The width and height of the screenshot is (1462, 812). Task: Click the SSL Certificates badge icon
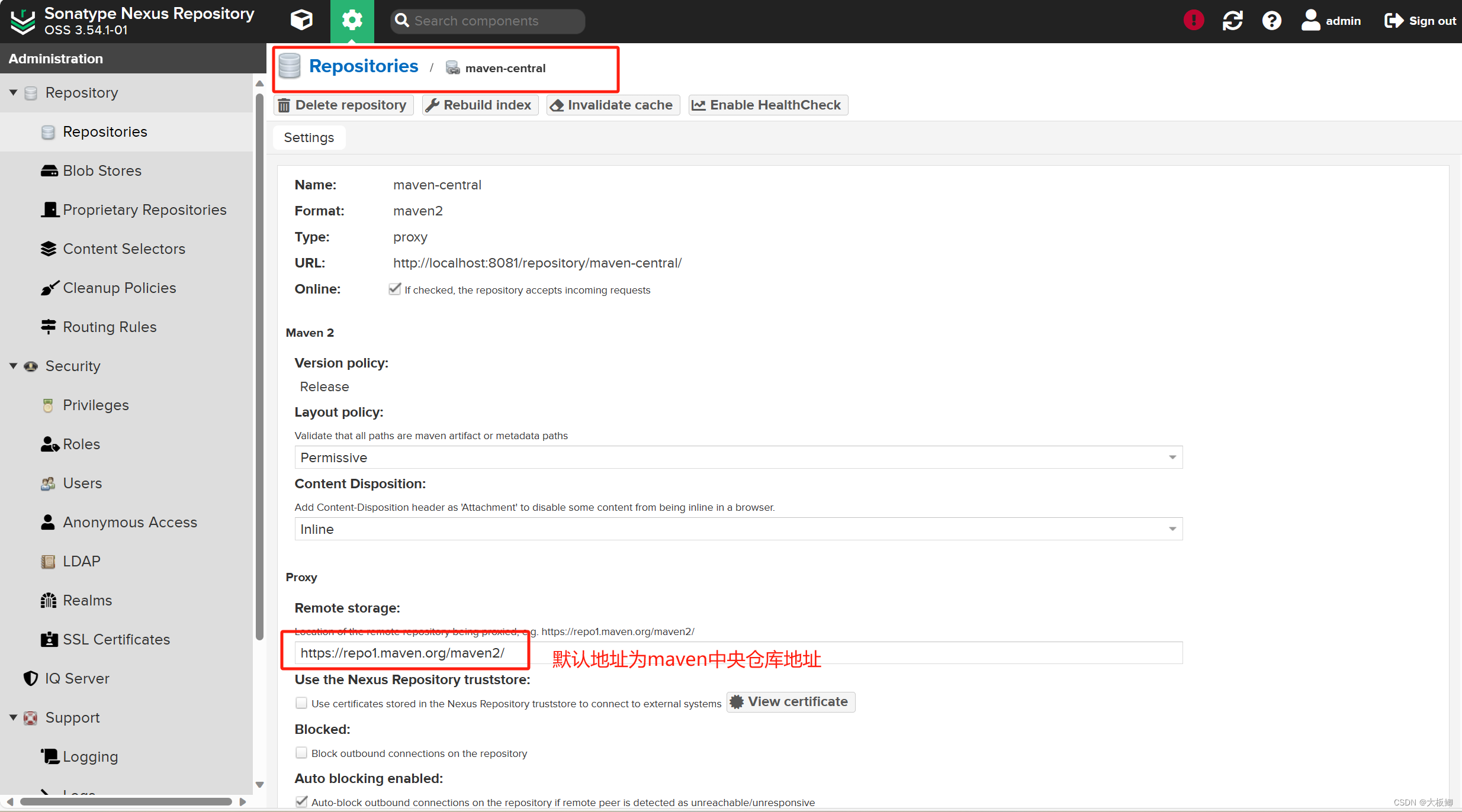(x=49, y=639)
